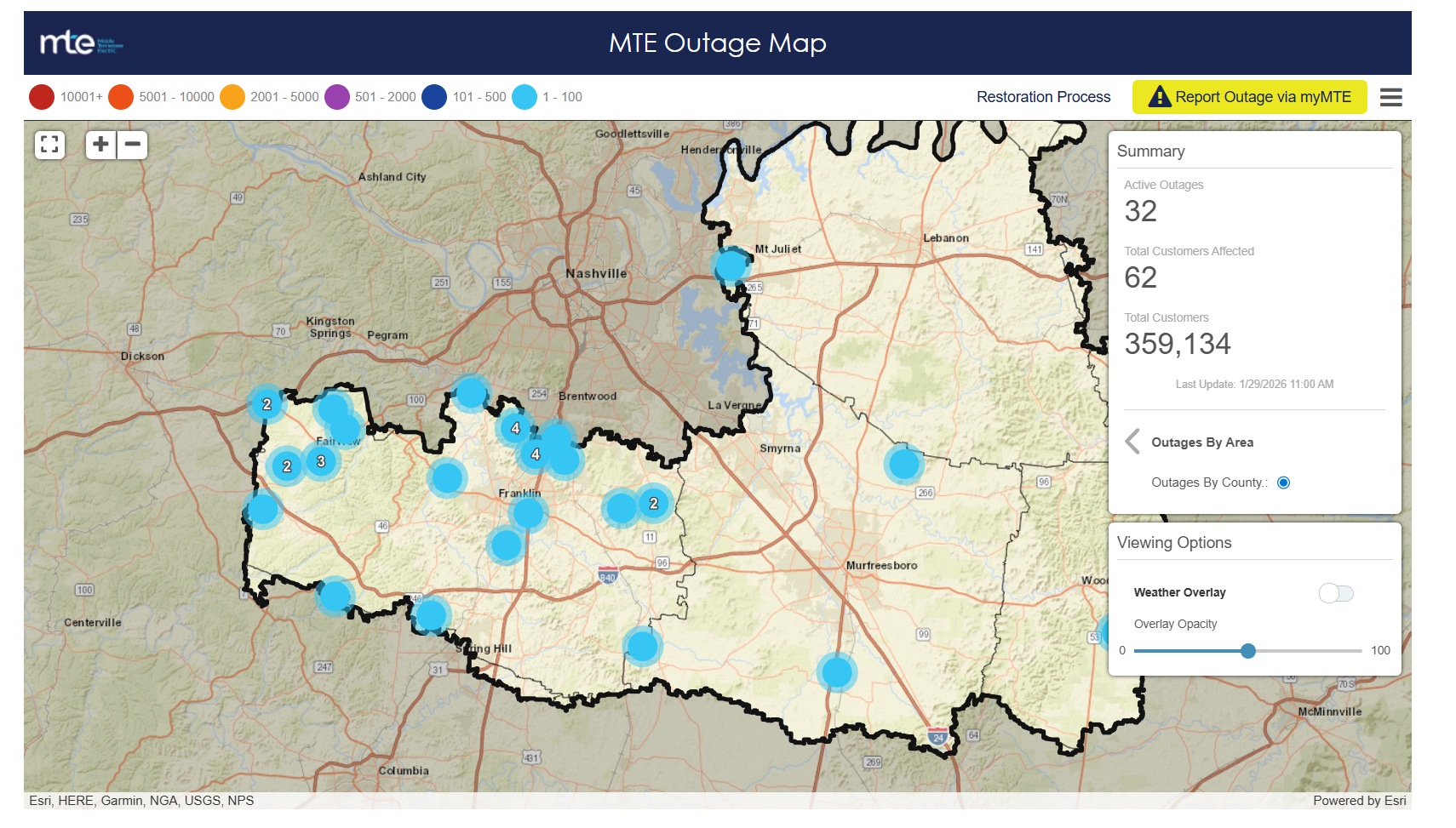Click the outage marker on Franklin
This screenshot has width=1456, height=828.
pos(528,513)
